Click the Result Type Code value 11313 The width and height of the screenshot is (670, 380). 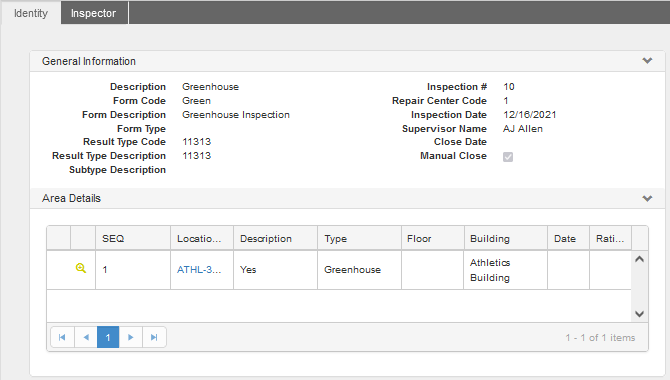tap(197, 141)
